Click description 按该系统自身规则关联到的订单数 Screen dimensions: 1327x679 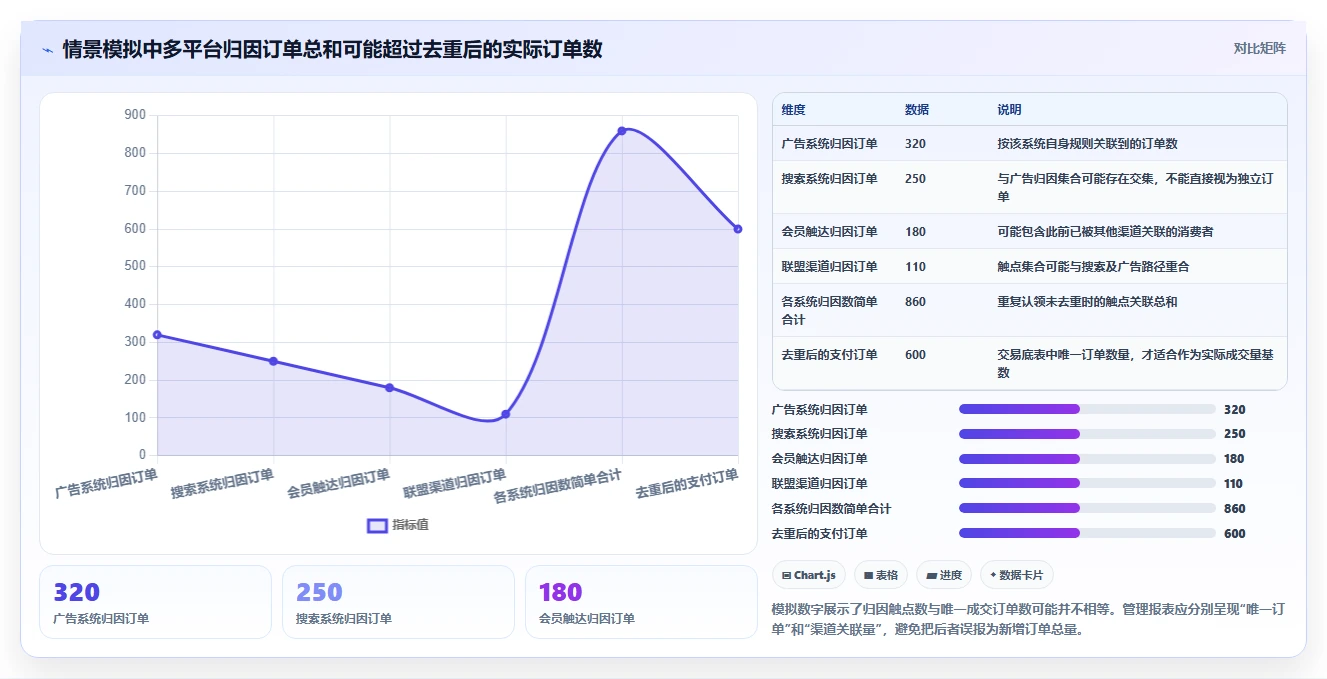click(x=1087, y=144)
